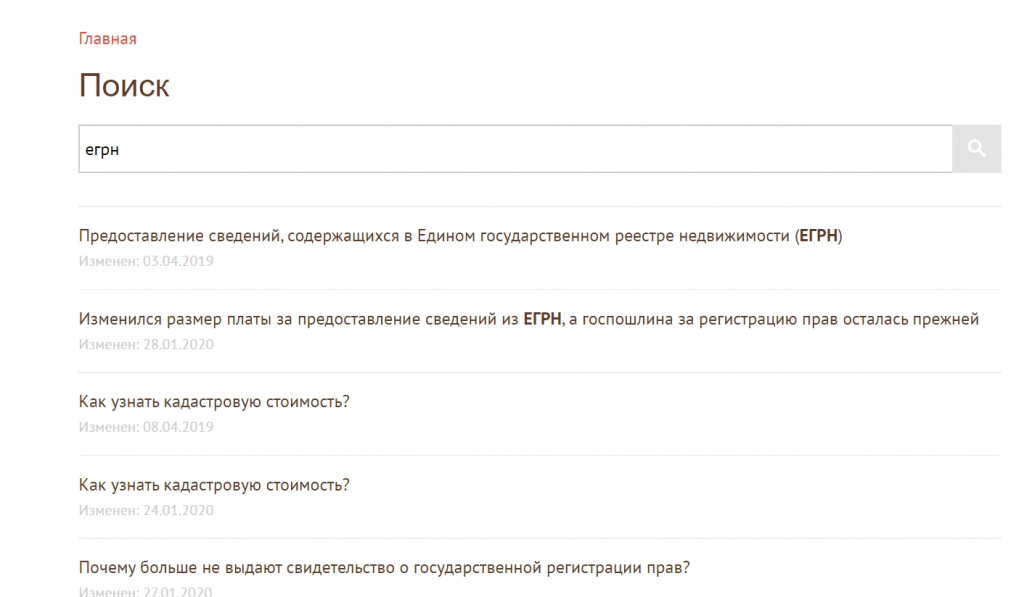The height and width of the screenshot is (597, 1024).
Task: Open Как узнать кадастровую стоимость dated 24.01.2020
Action: [214, 485]
